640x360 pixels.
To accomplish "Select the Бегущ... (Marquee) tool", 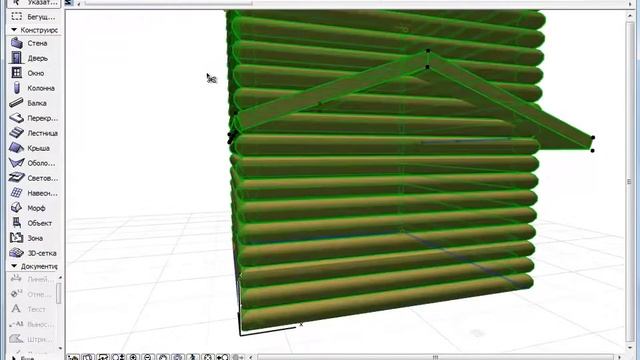I will [x=34, y=17].
